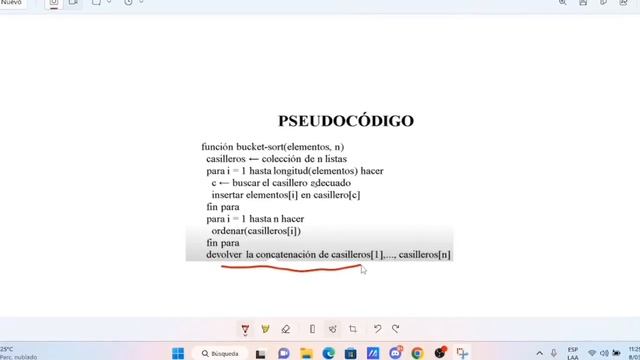Open the Wi-Fi network tray icon

point(592,353)
